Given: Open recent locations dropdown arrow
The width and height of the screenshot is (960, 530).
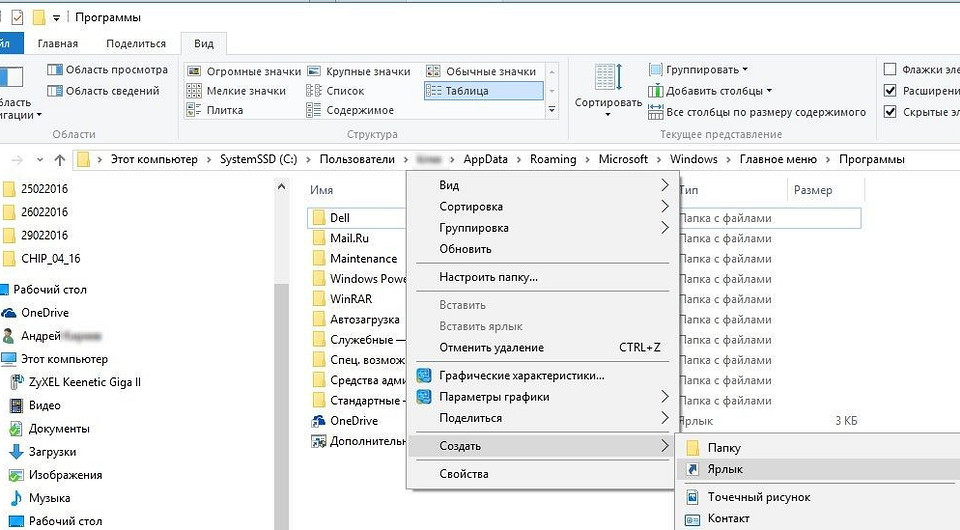Looking at the screenshot, I should 40,160.
